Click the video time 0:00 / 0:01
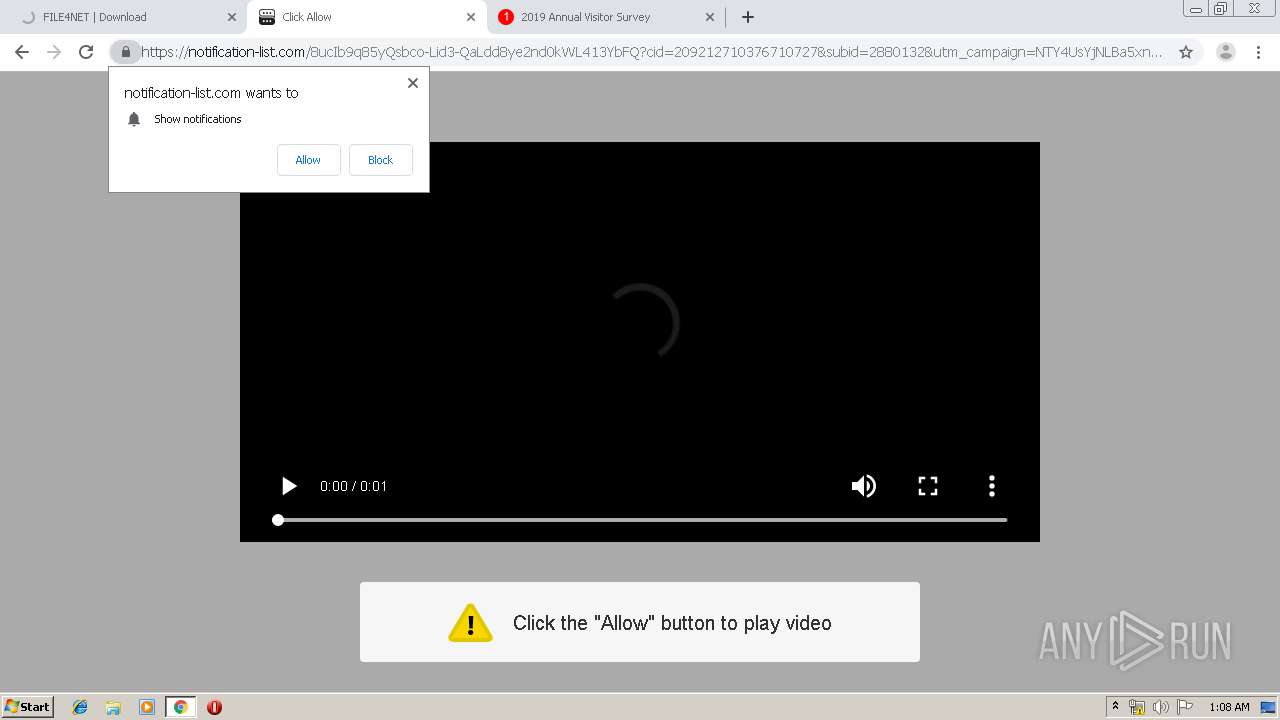The image size is (1280, 720). (x=353, y=486)
